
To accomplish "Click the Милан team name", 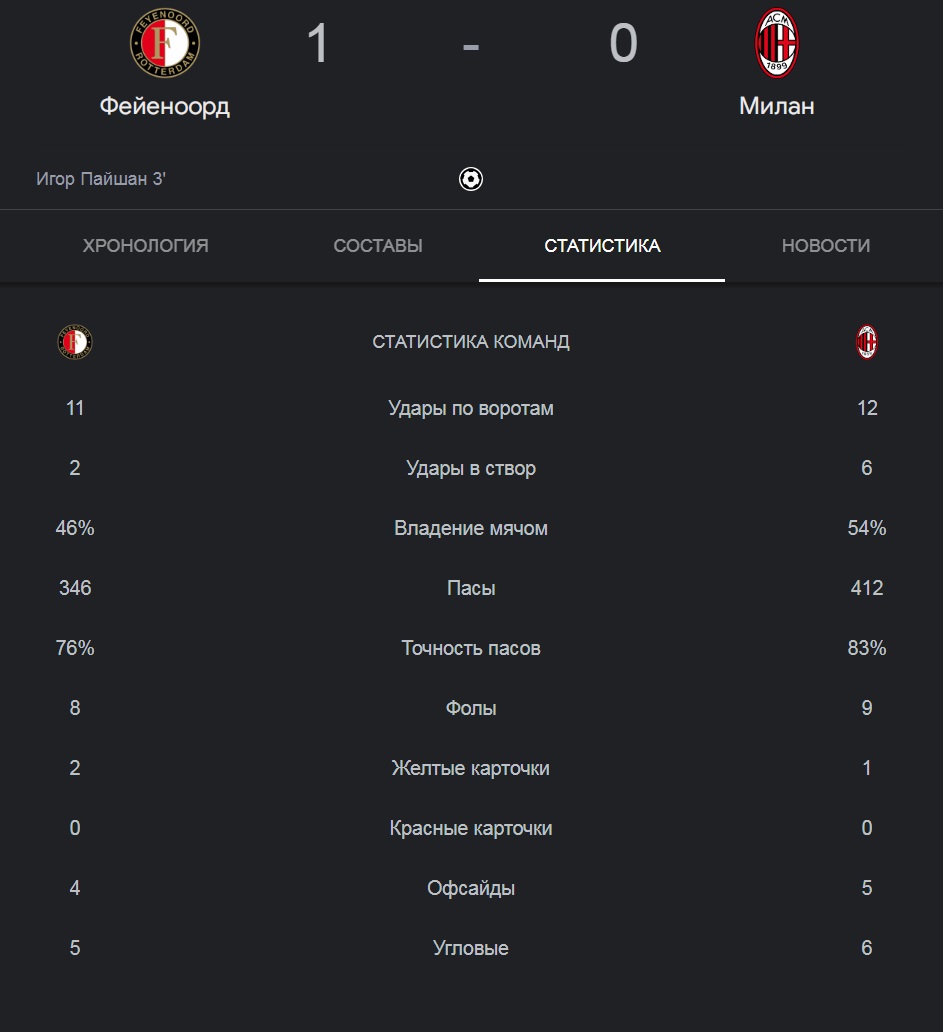I will 777,106.
